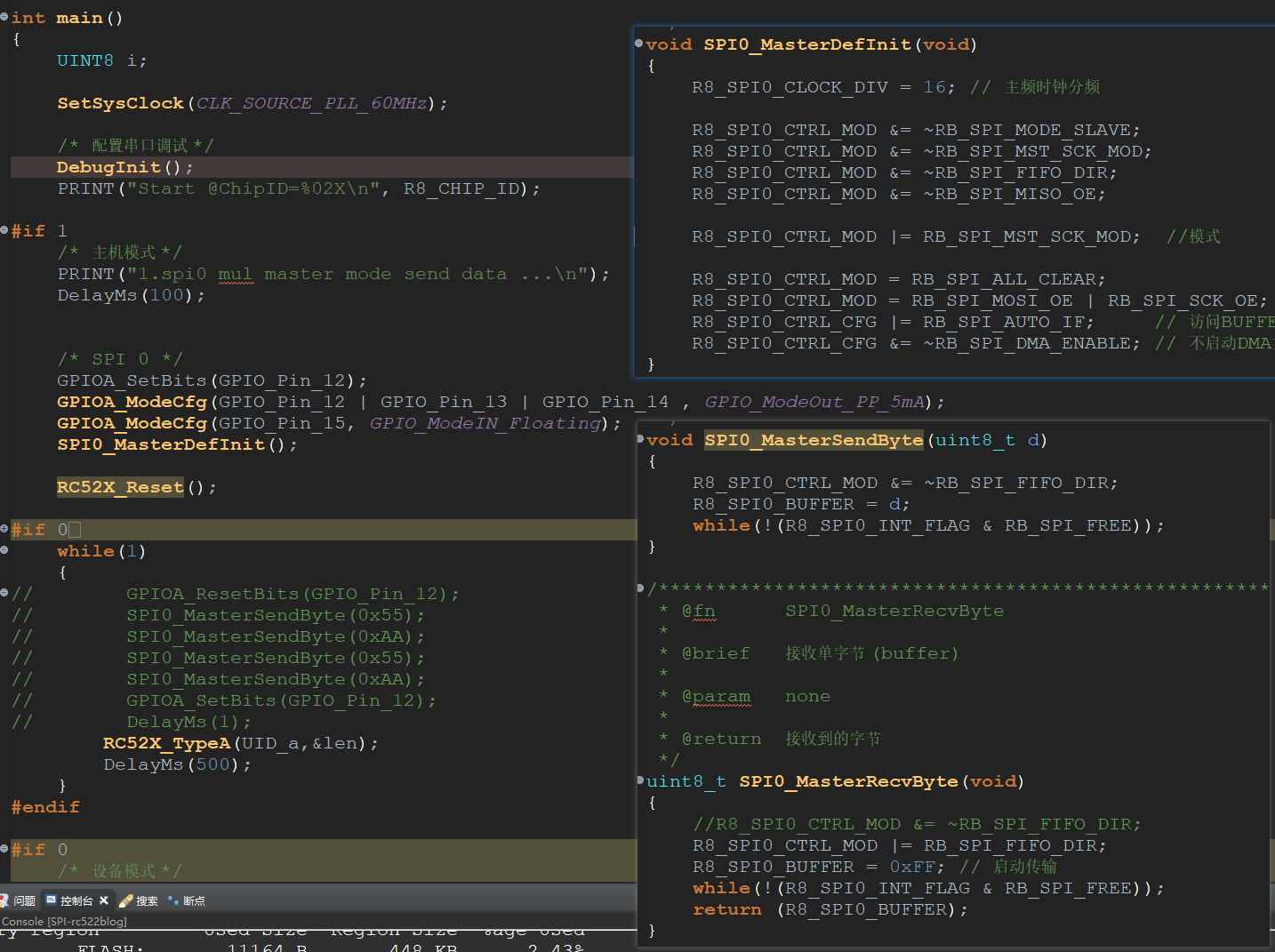Toggle fold marker of '#if 0' above 设备模式
1275x952 pixels.
[x=4, y=849]
